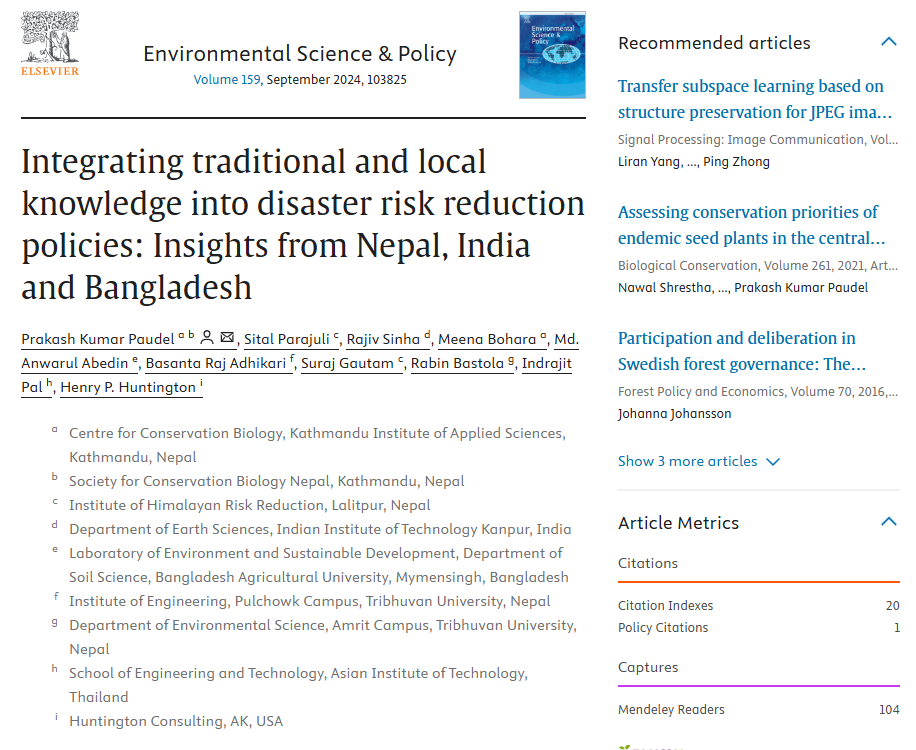Open the Environmental Science & Policy journal title

click(300, 54)
